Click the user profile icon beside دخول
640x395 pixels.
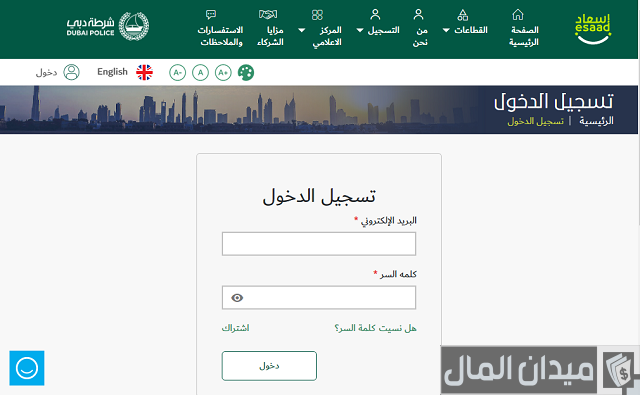(71, 72)
